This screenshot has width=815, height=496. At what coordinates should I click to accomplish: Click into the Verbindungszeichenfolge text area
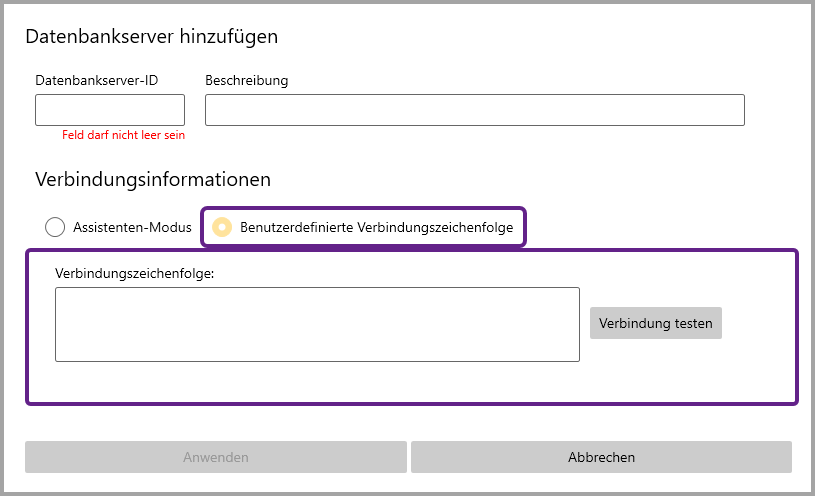tap(317, 324)
